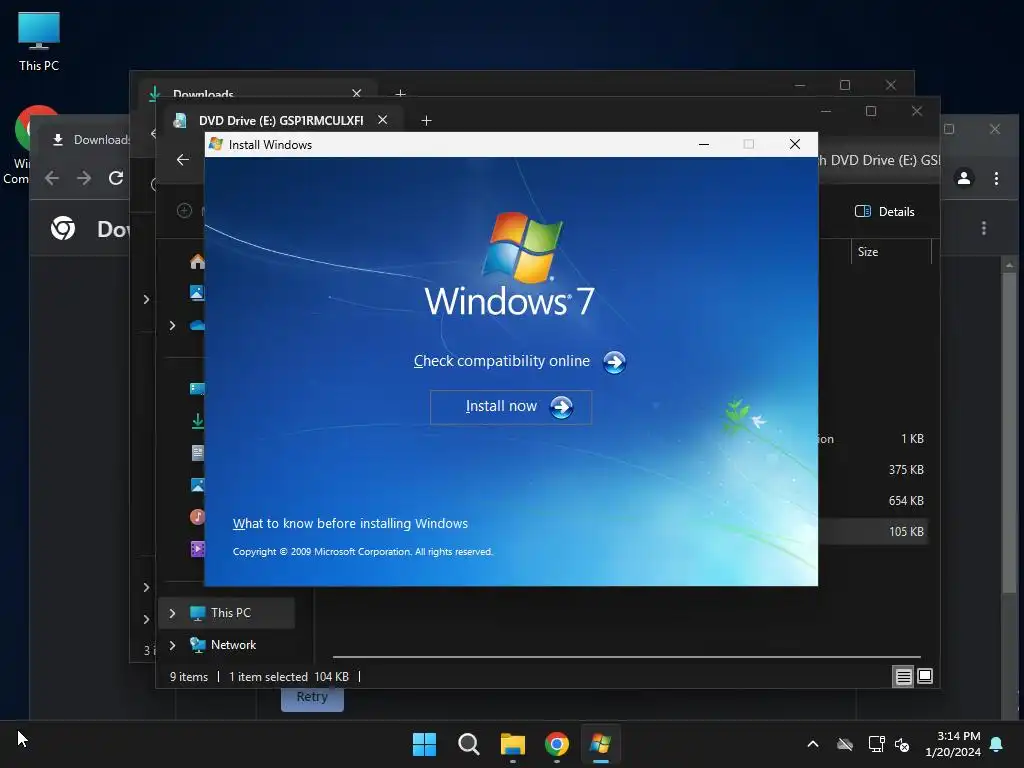Select the 1 KB file row
1024x768 pixels.
coord(872,439)
